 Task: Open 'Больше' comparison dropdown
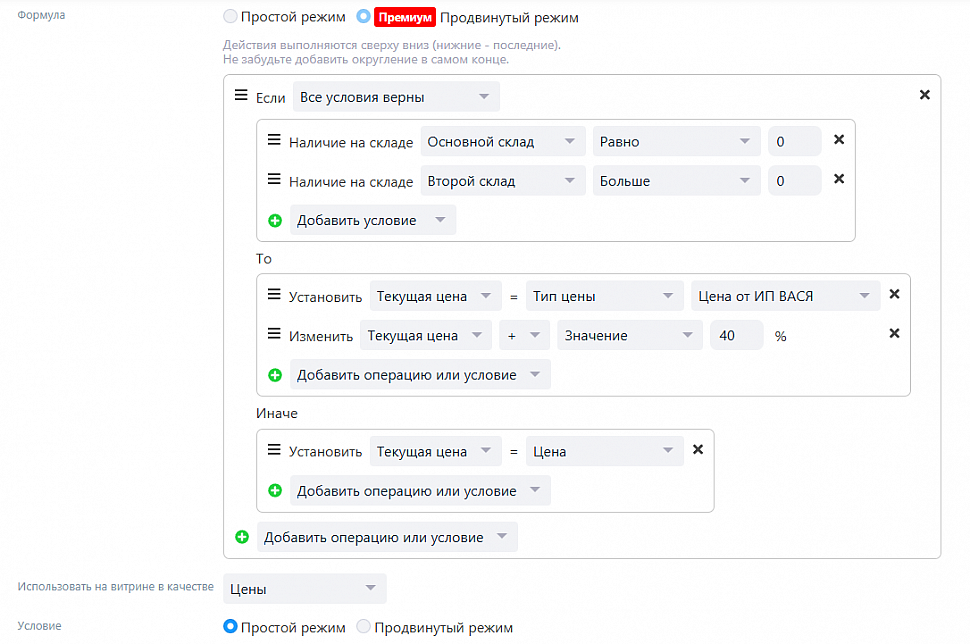[676, 181]
